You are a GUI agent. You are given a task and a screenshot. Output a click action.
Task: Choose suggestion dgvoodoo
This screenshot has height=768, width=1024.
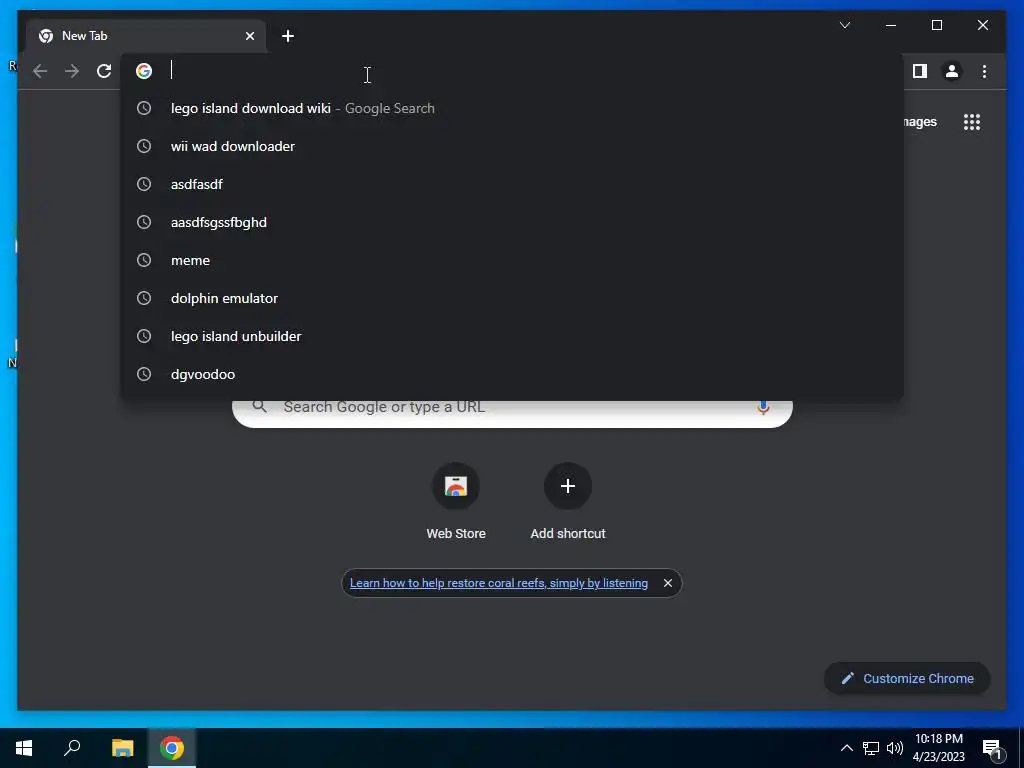pyautogui.click(x=512, y=374)
